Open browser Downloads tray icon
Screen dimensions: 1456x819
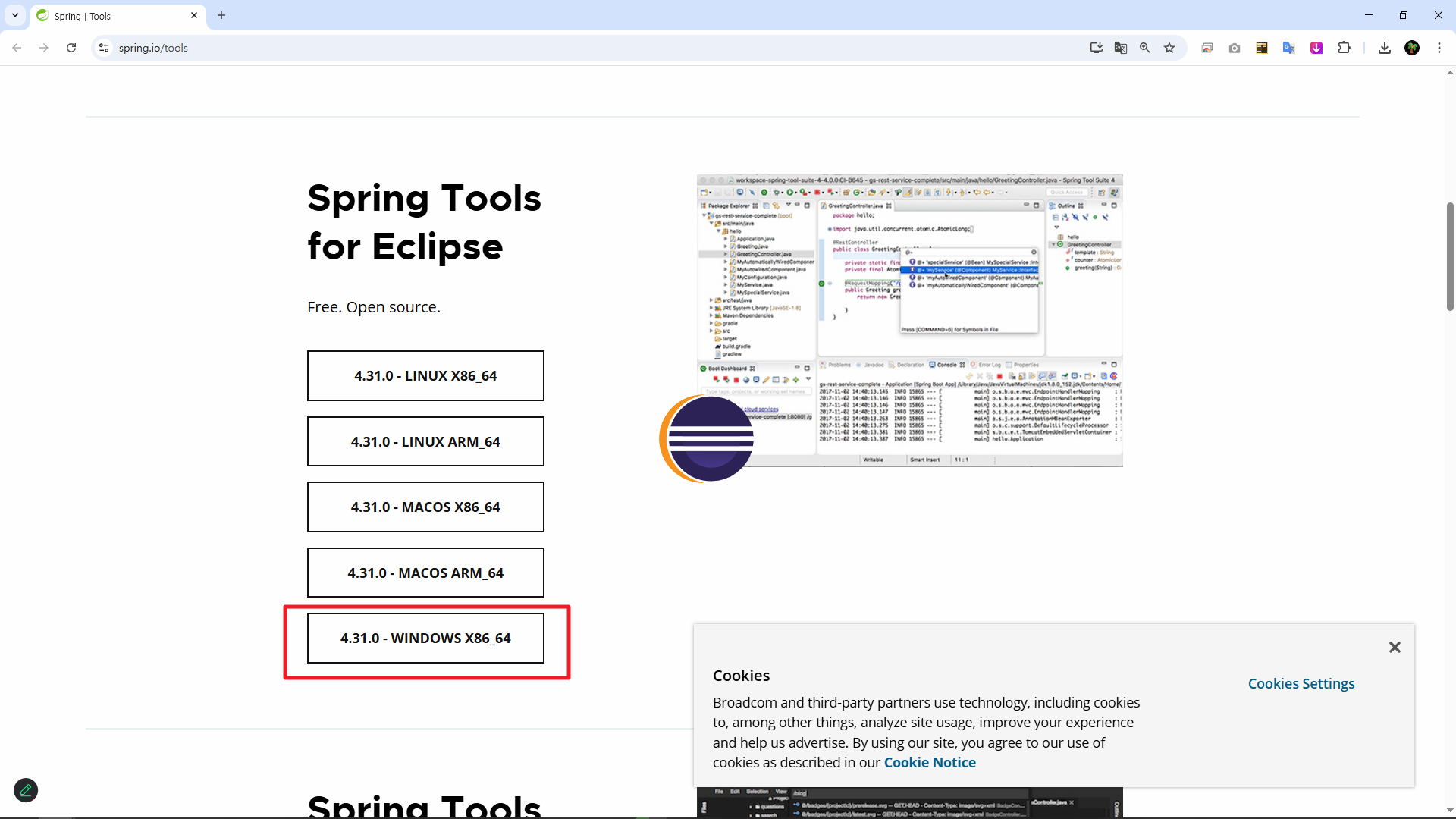tap(1385, 48)
